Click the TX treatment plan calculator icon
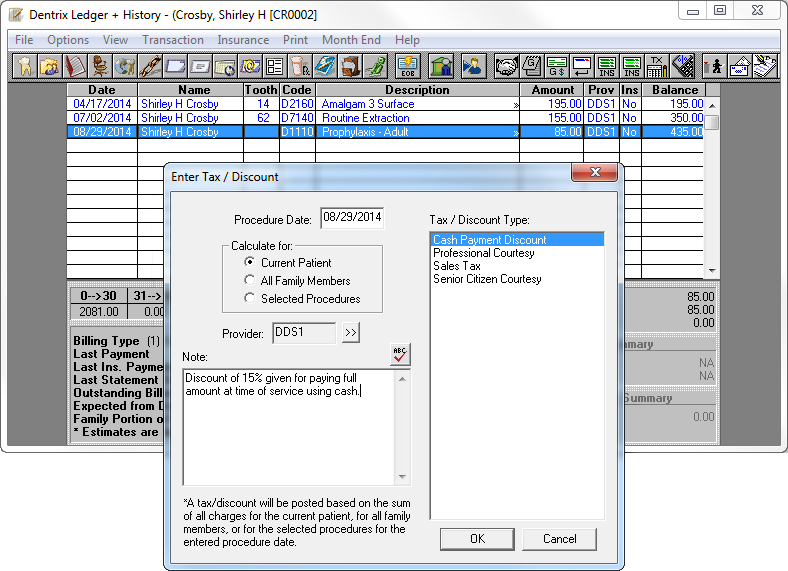Screen dimensions: 788x571 pyautogui.click(x=657, y=66)
